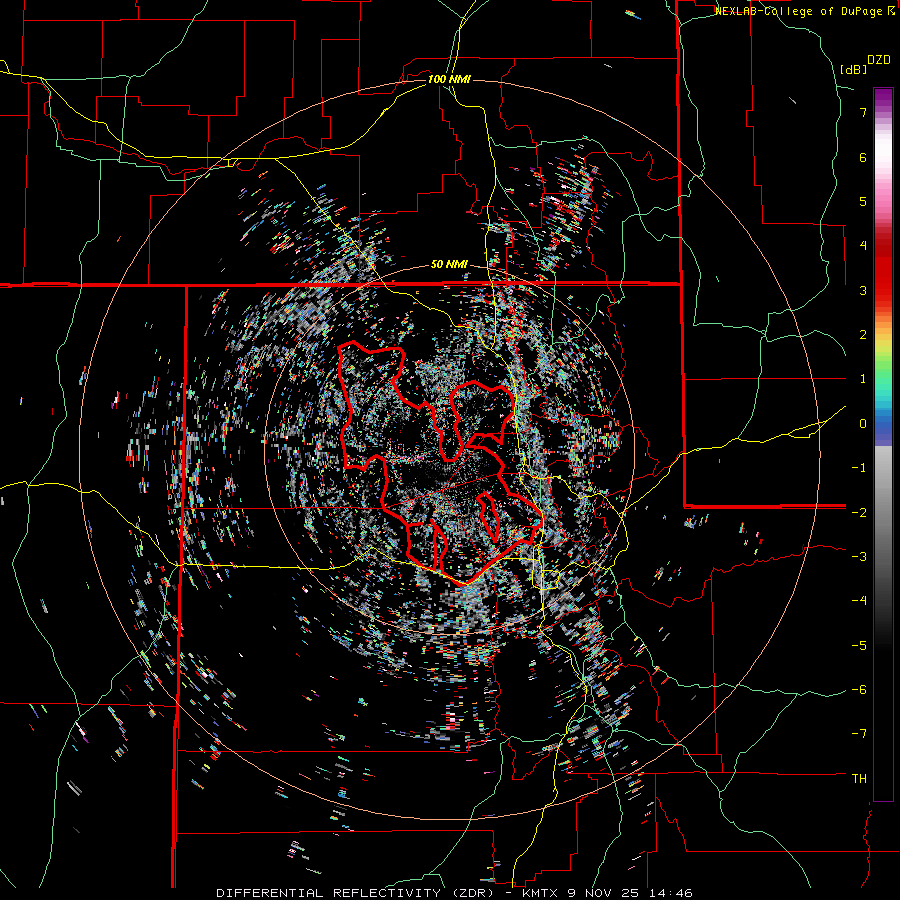This screenshot has height=900, width=900.
Task: Click the vertical ZDR color scale bar
Action: pyautogui.click(x=883, y=444)
